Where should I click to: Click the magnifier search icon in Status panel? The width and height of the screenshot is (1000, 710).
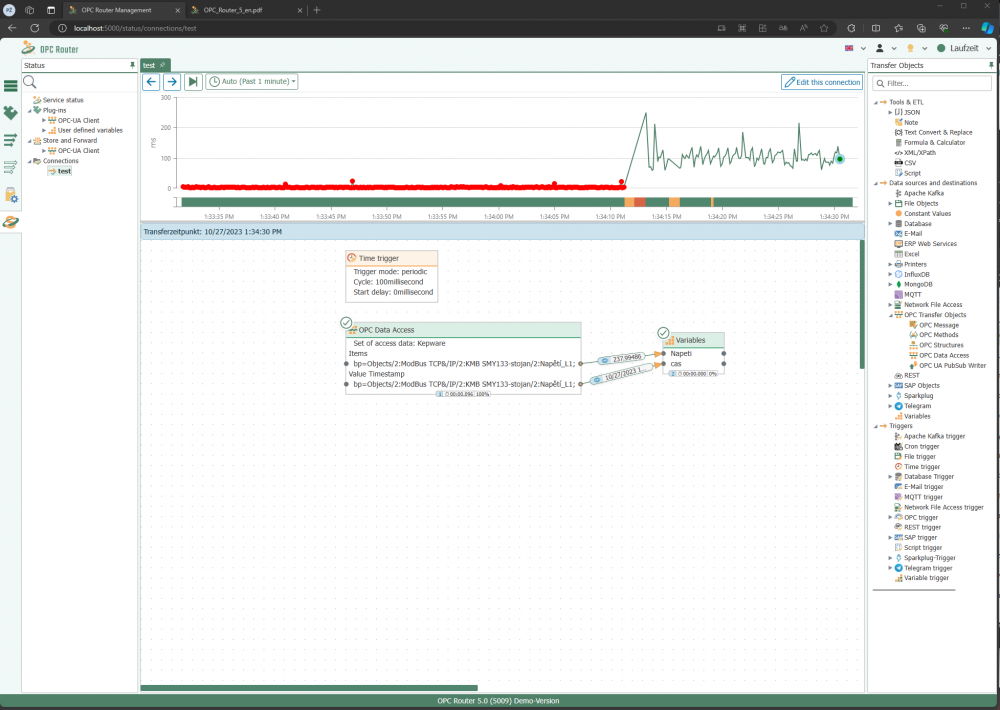click(30, 82)
